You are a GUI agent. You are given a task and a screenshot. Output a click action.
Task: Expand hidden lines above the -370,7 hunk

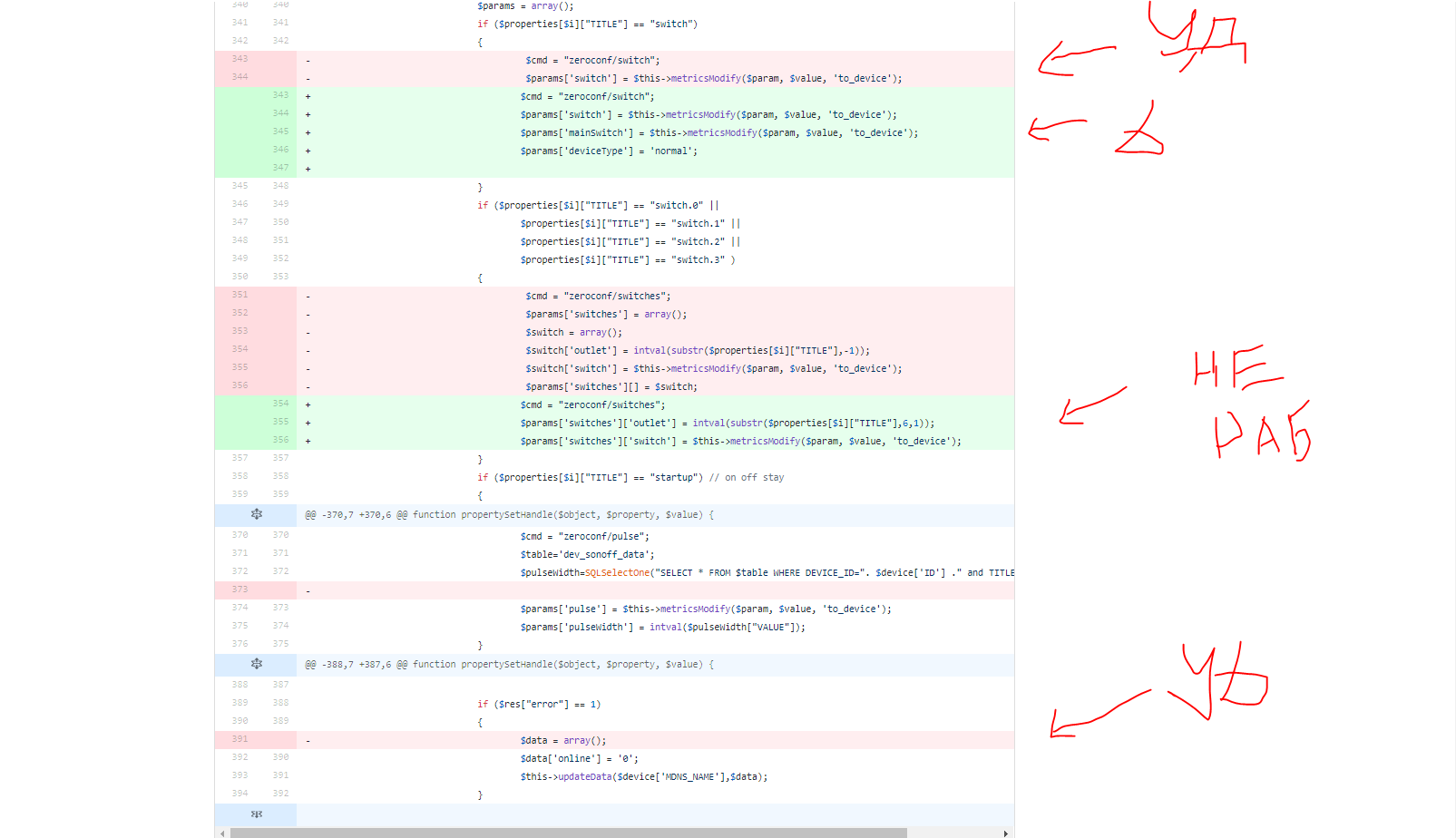coord(257,514)
